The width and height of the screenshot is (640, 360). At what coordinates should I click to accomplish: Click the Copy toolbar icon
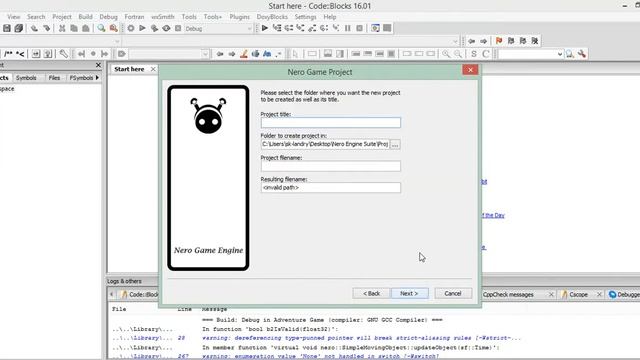(x=74, y=28)
